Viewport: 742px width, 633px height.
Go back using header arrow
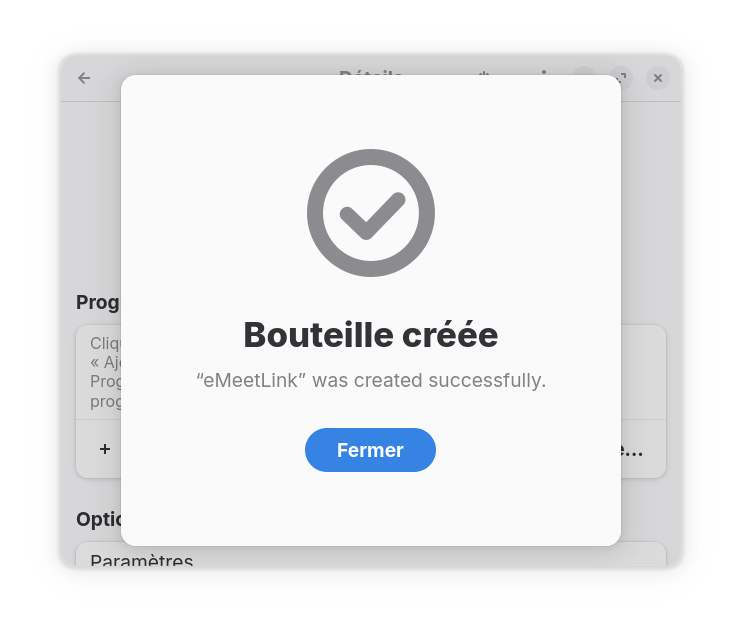pyautogui.click(x=84, y=78)
